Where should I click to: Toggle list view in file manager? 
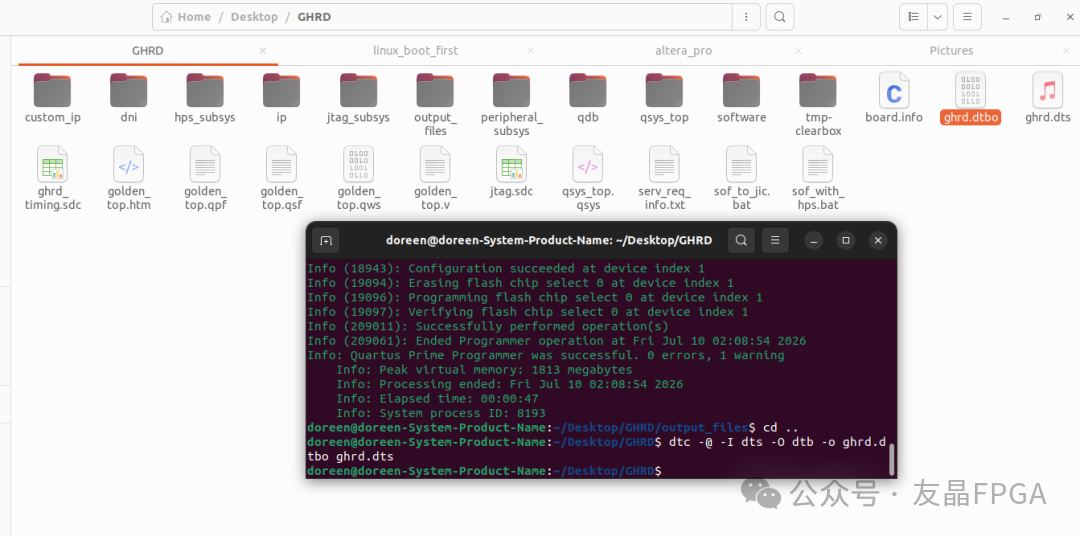(913, 17)
